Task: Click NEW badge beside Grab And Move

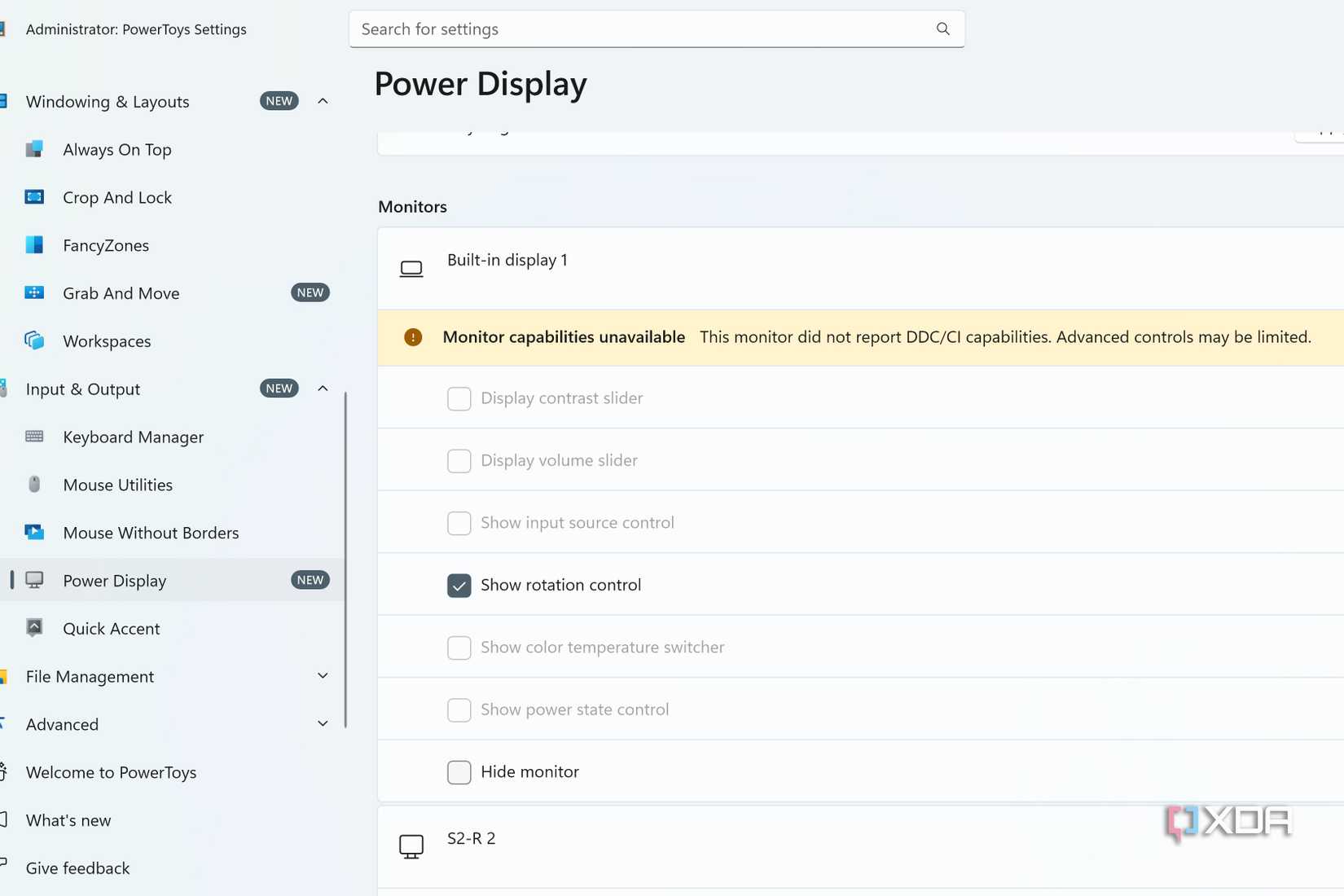Action: point(310,292)
